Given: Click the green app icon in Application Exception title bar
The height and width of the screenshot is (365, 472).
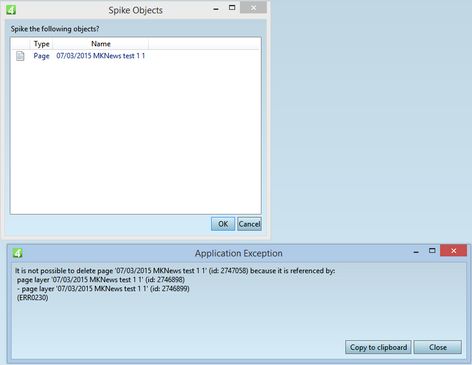Looking at the screenshot, I should coord(17,253).
